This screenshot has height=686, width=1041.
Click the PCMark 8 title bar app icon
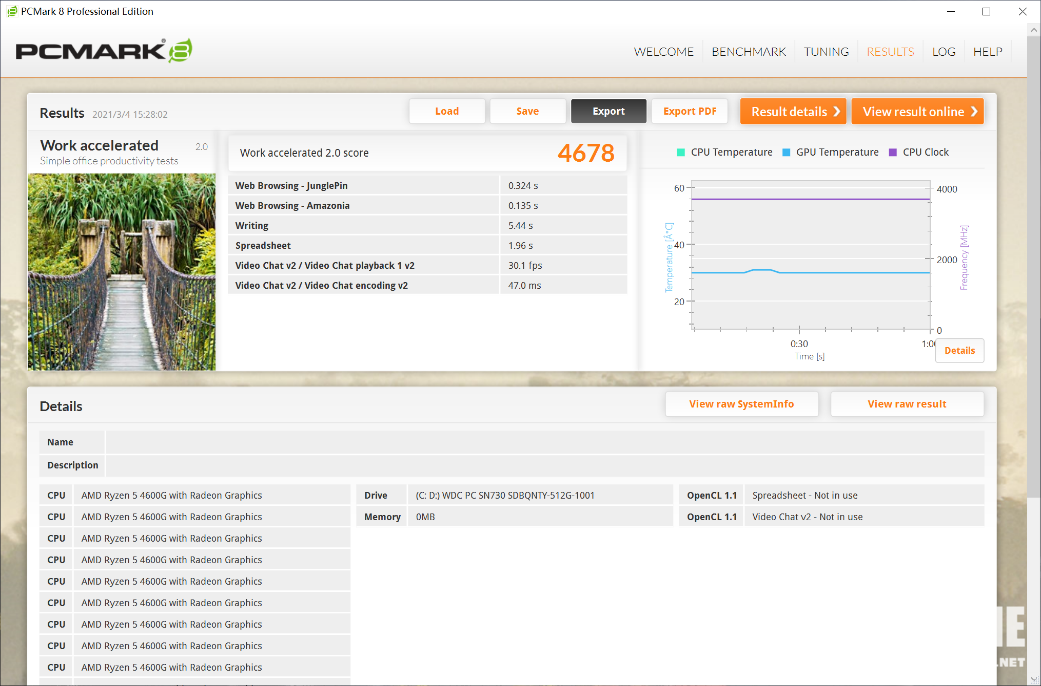(12, 11)
